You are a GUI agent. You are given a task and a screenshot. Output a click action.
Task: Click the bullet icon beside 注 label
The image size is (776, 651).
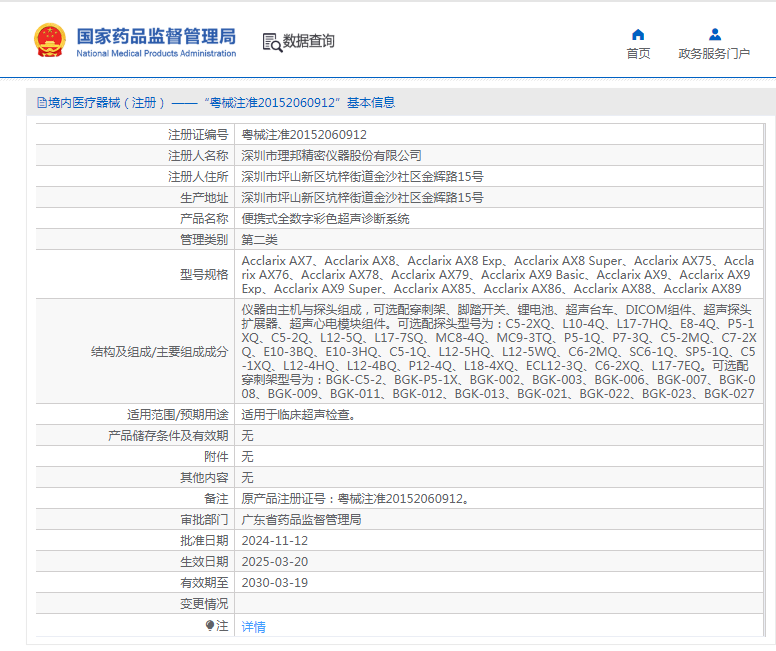210,625
